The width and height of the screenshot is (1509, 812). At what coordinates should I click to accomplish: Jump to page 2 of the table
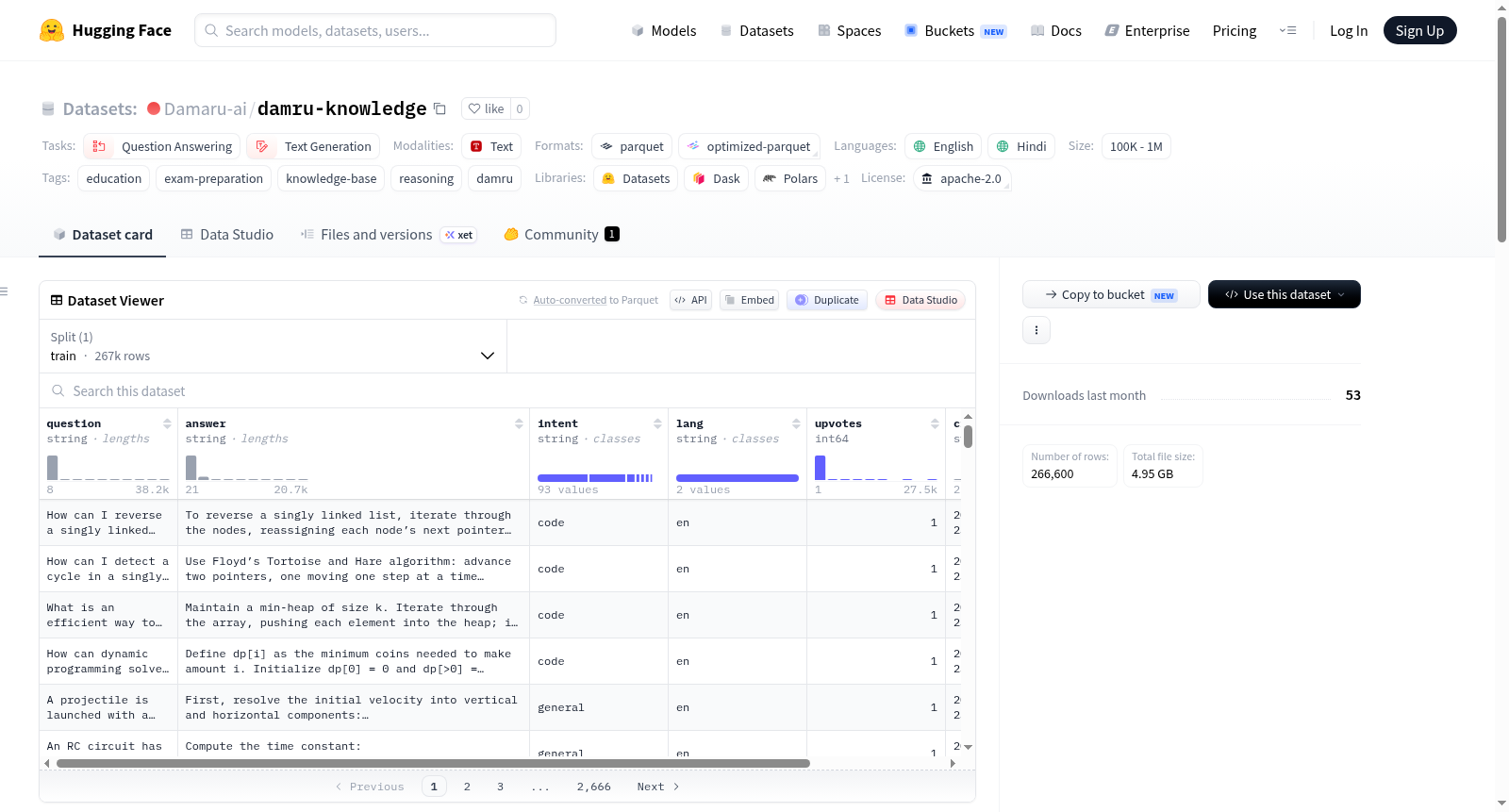[x=467, y=787]
